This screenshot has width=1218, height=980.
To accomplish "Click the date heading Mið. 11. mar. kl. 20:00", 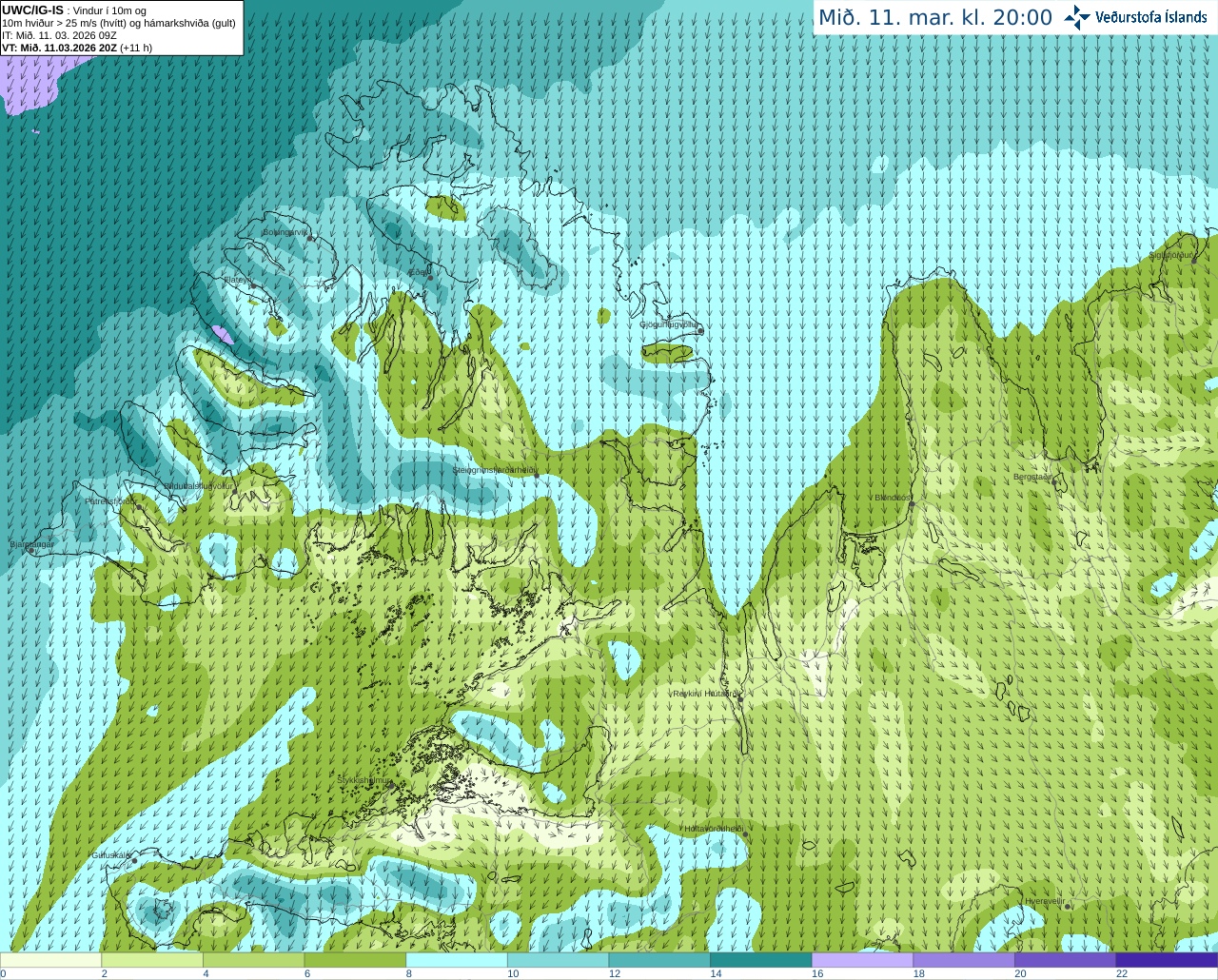I will point(935,17).
